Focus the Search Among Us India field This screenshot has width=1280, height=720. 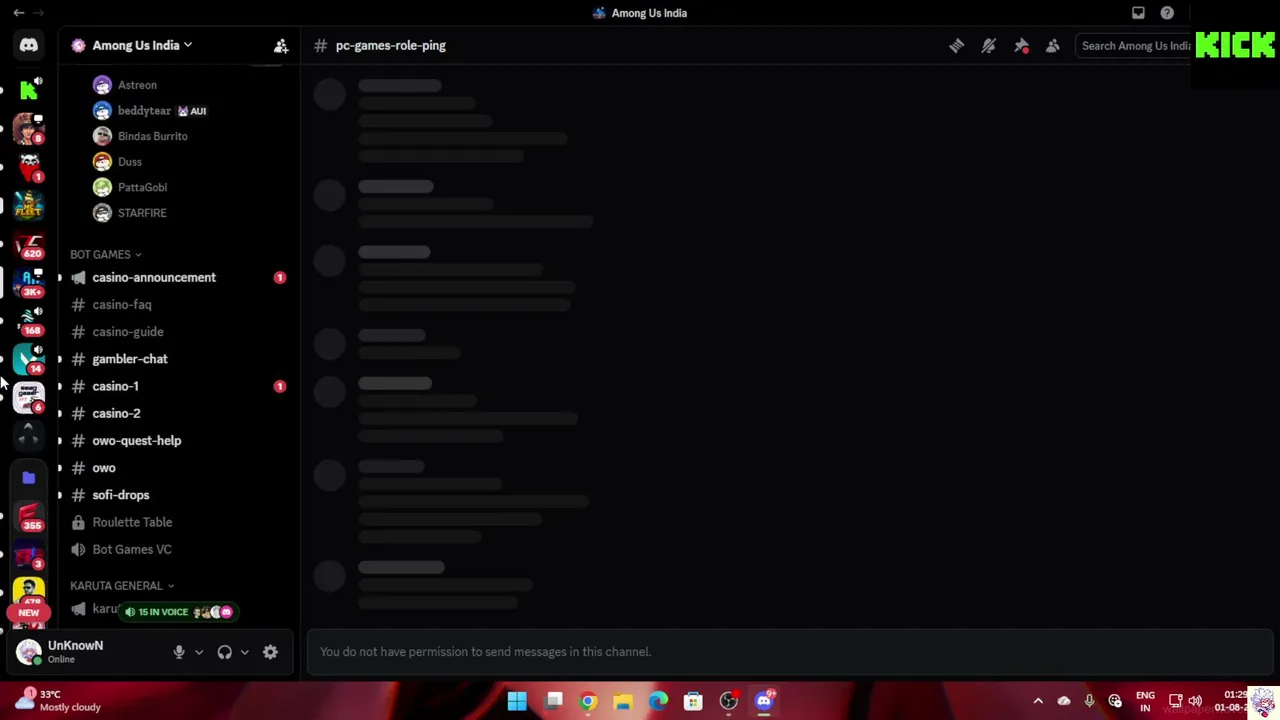click(1134, 46)
